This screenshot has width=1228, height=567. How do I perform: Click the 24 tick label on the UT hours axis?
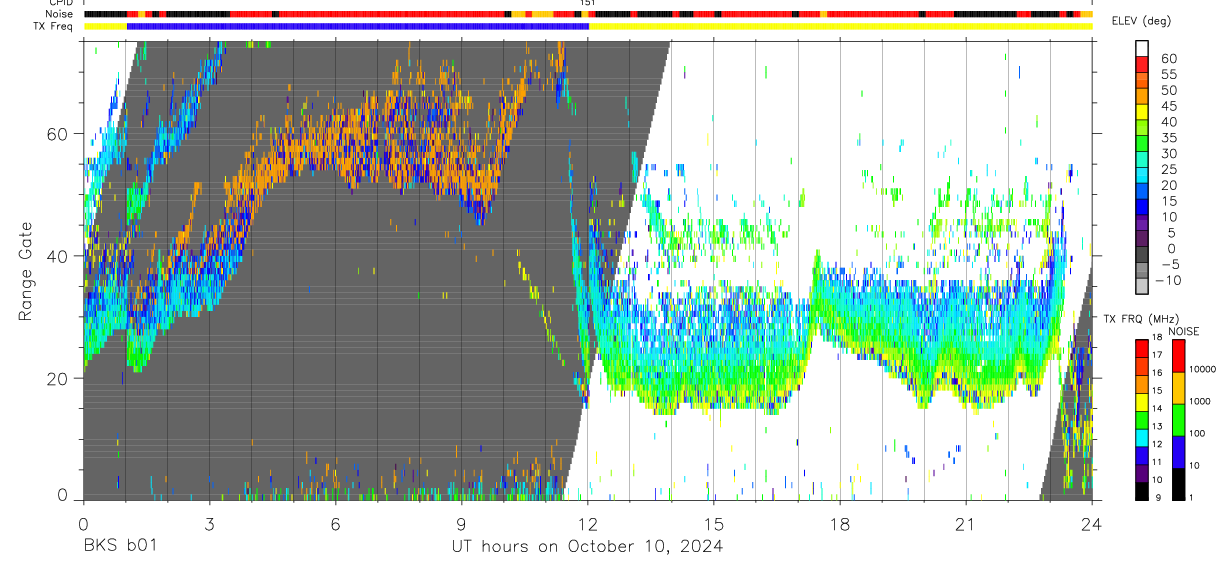tap(1092, 523)
